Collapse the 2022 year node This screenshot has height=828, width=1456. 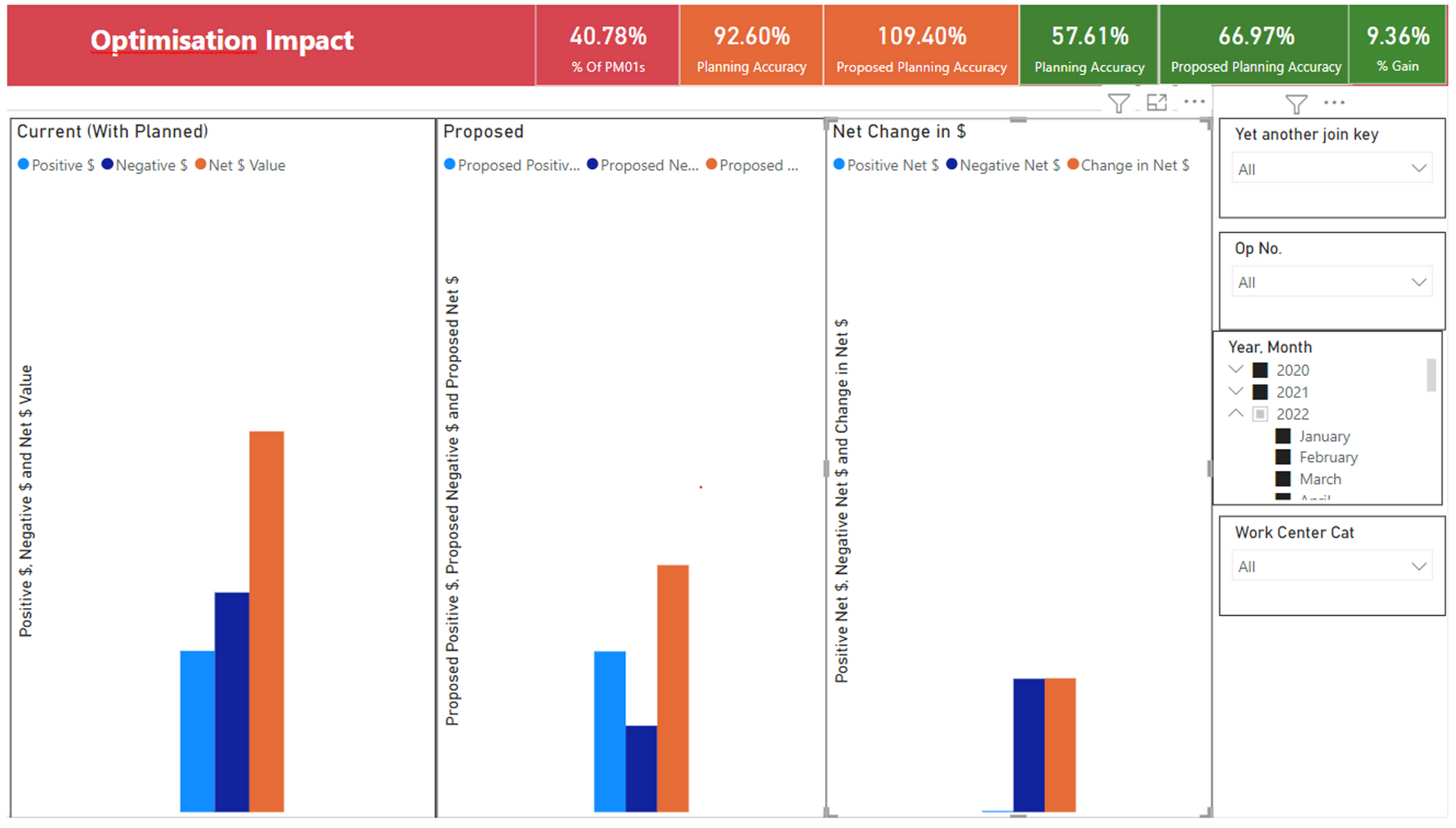[1236, 413]
